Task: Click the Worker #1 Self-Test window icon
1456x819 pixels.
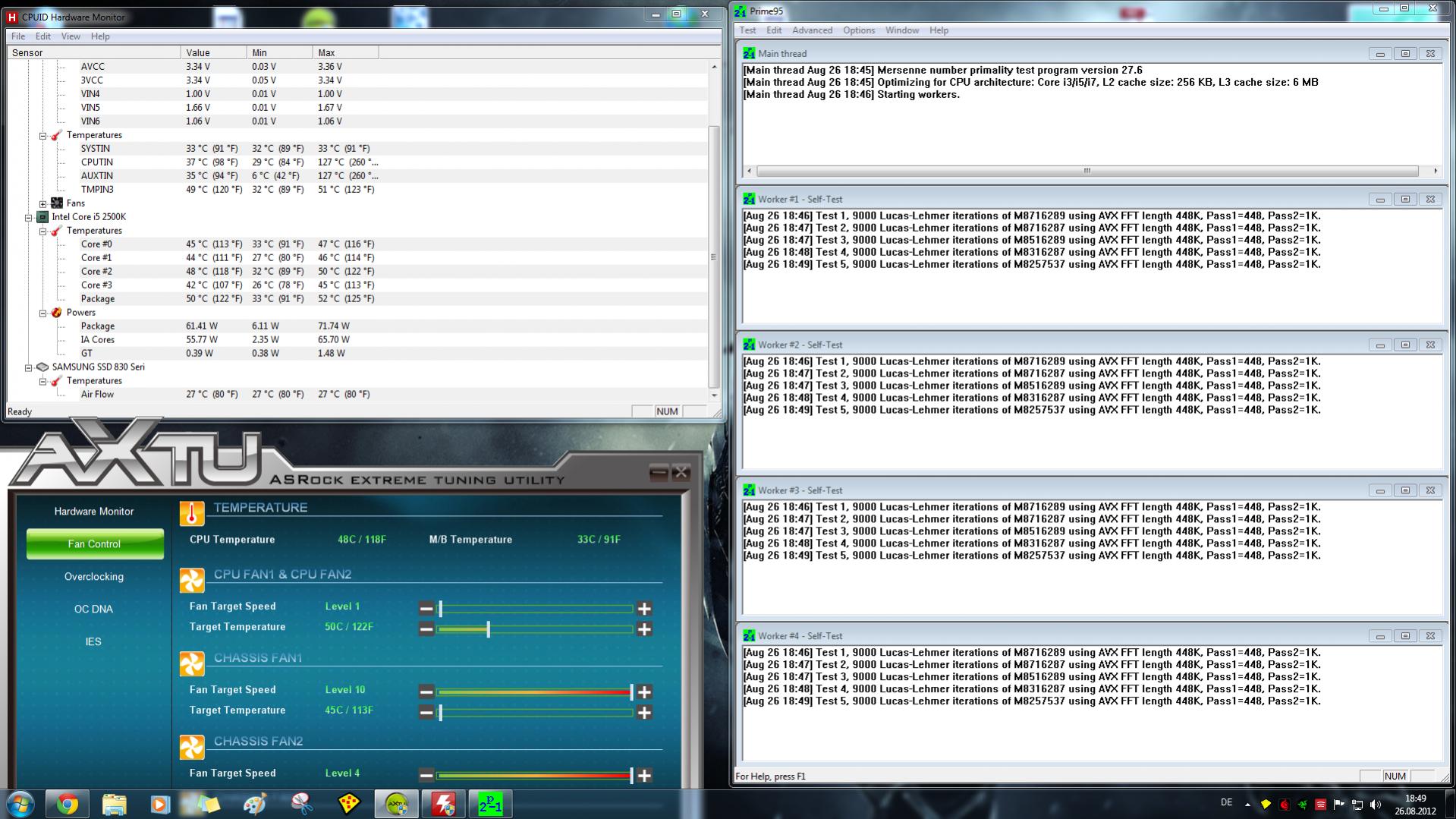Action: pyautogui.click(x=749, y=199)
